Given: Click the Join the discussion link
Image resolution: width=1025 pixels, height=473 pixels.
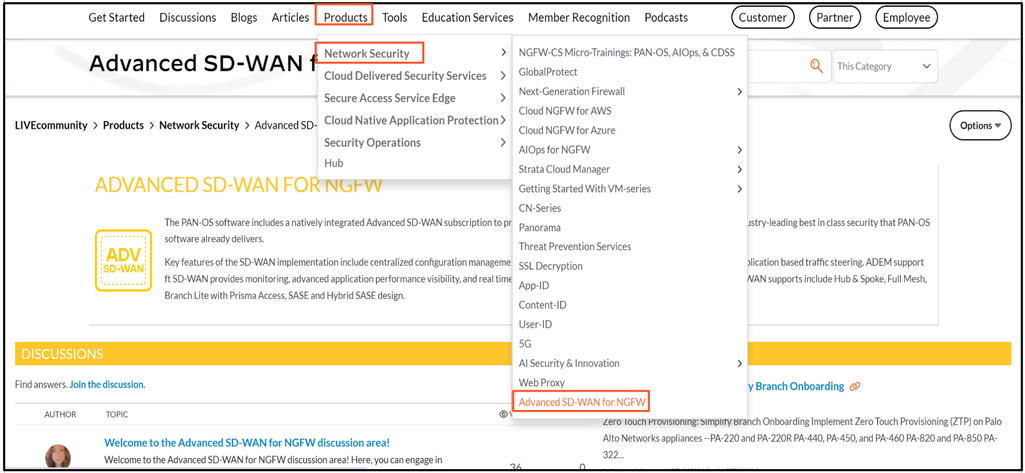Looking at the screenshot, I should pyautogui.click(x=107, y=385).
